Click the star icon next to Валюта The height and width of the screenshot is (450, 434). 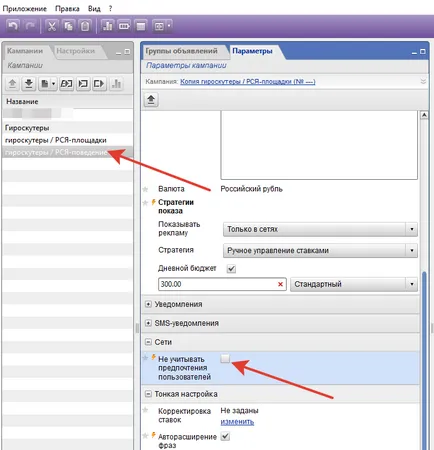pos(145,189)
